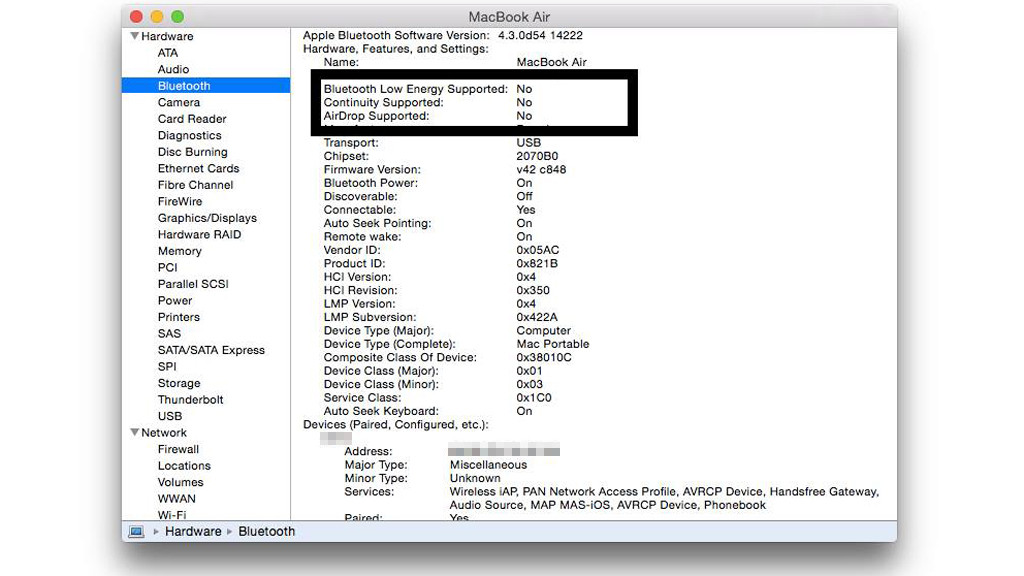1024x576 pixels.
Task: Select Printers in the sidebar
Action: [179, 317]
